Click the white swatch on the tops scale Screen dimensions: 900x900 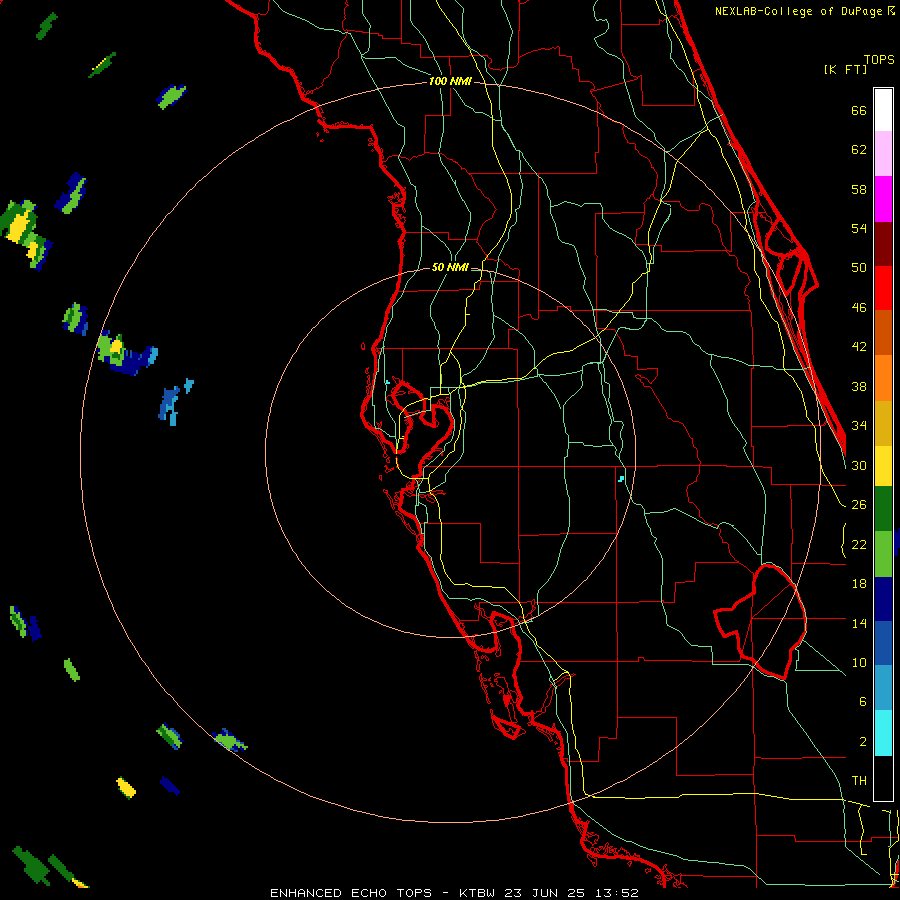click(883, 110)
